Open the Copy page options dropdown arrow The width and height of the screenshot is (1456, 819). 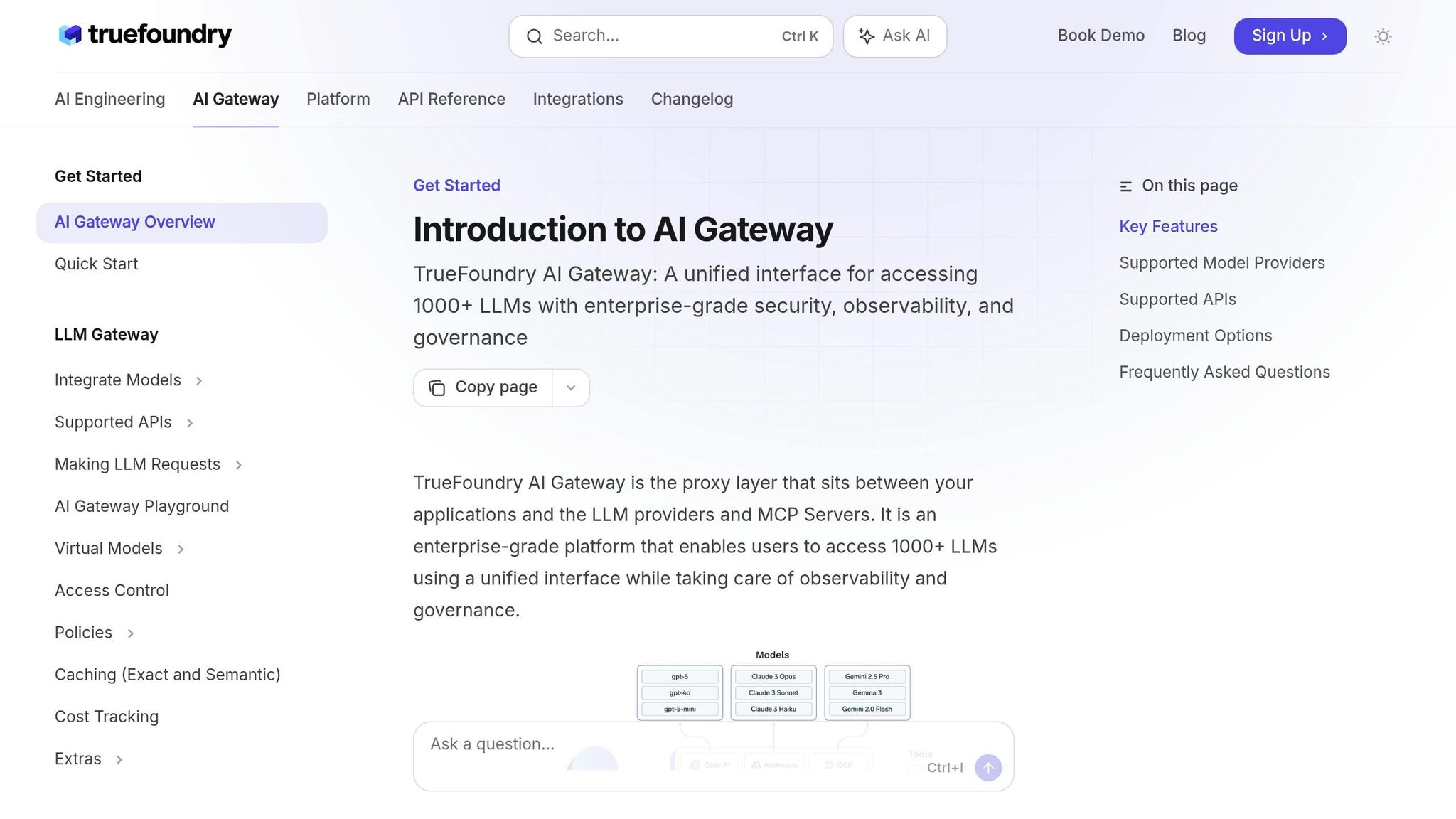pyautogui.click(x=571, y=387)
